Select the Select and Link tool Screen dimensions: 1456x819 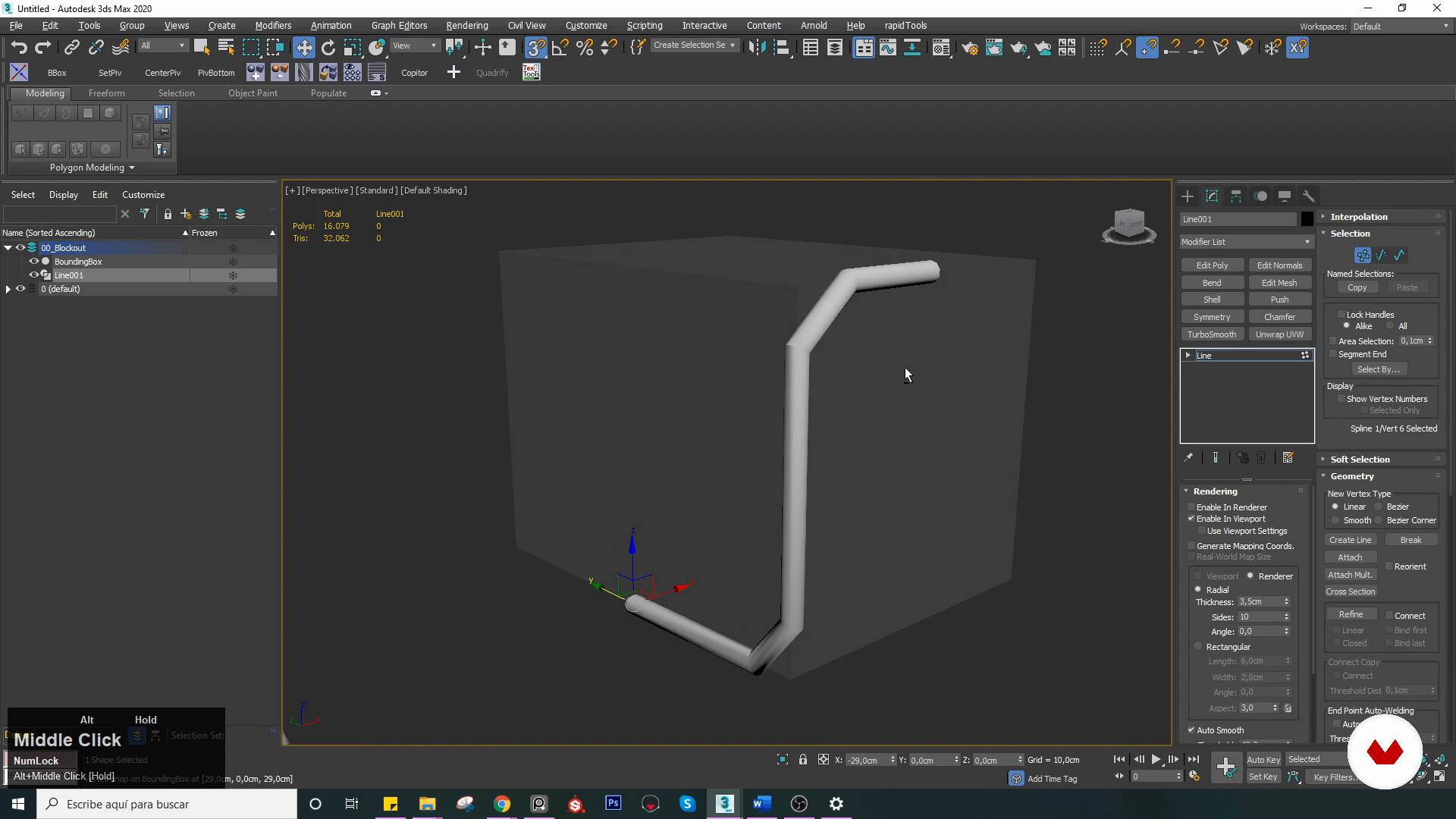pyautogui.click(x=71, y=47)
